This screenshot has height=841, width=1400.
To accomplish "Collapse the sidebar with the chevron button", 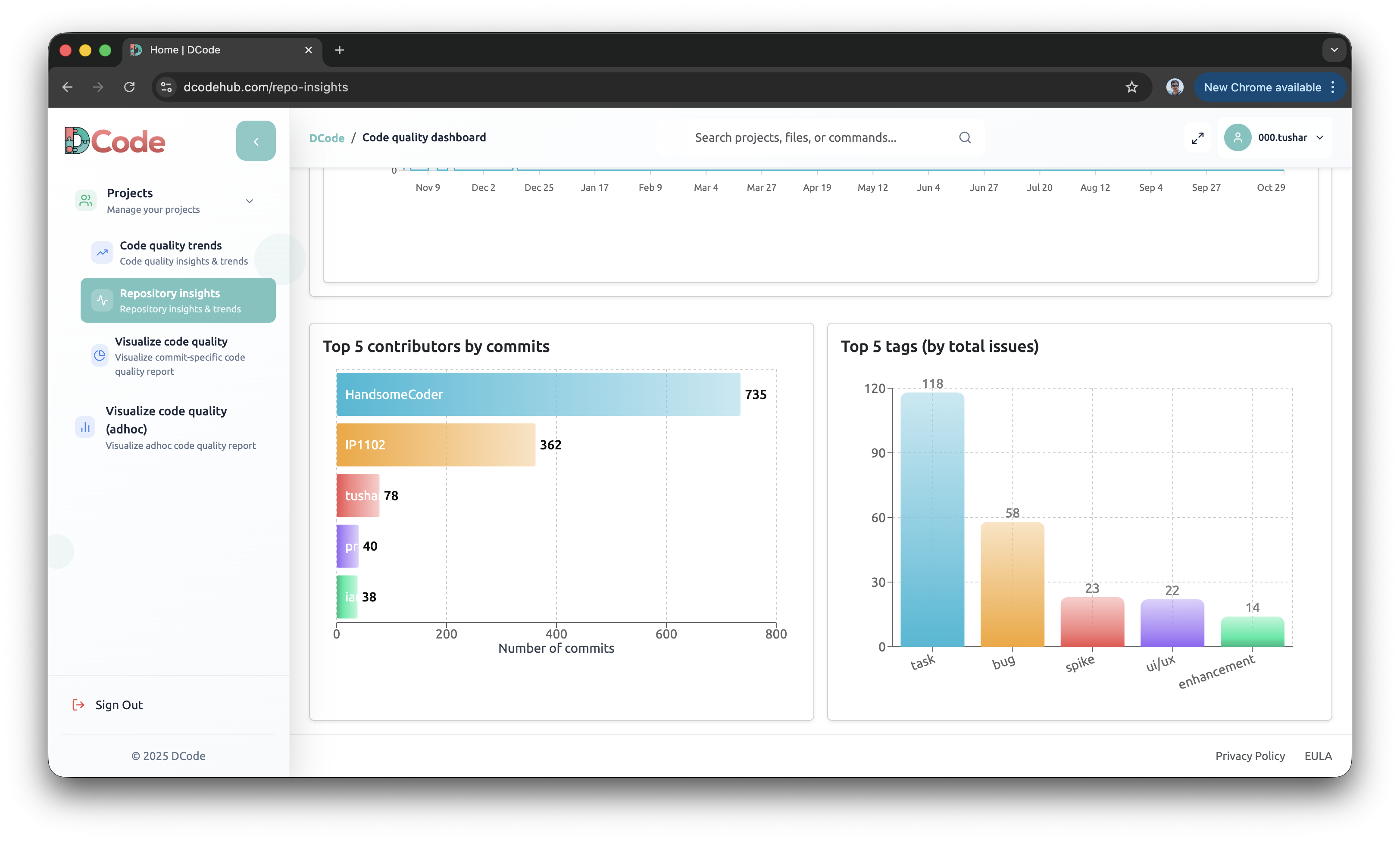I will pyautogui.click(x=256, y=141).
